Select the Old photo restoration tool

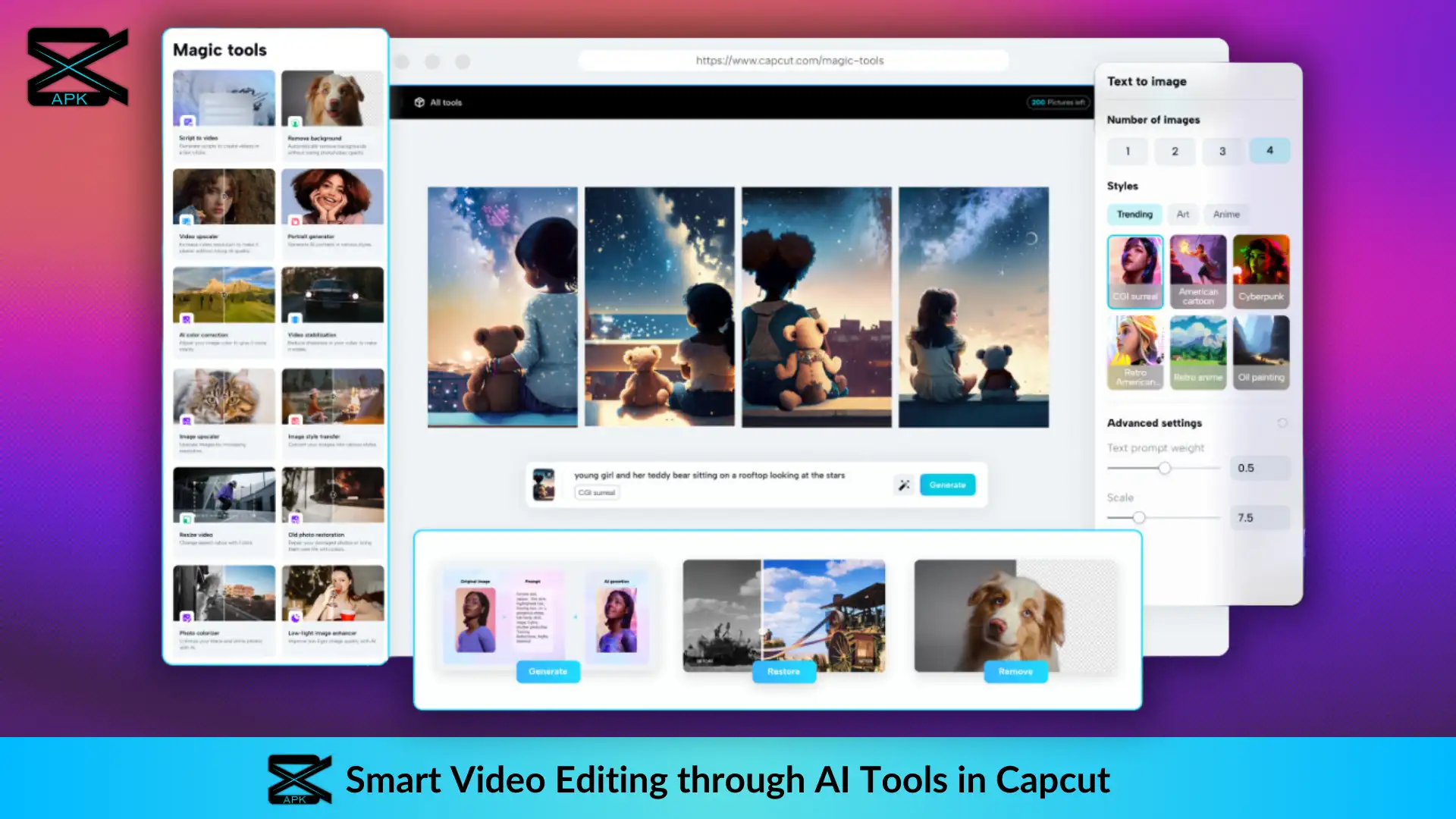pos(331,510)
